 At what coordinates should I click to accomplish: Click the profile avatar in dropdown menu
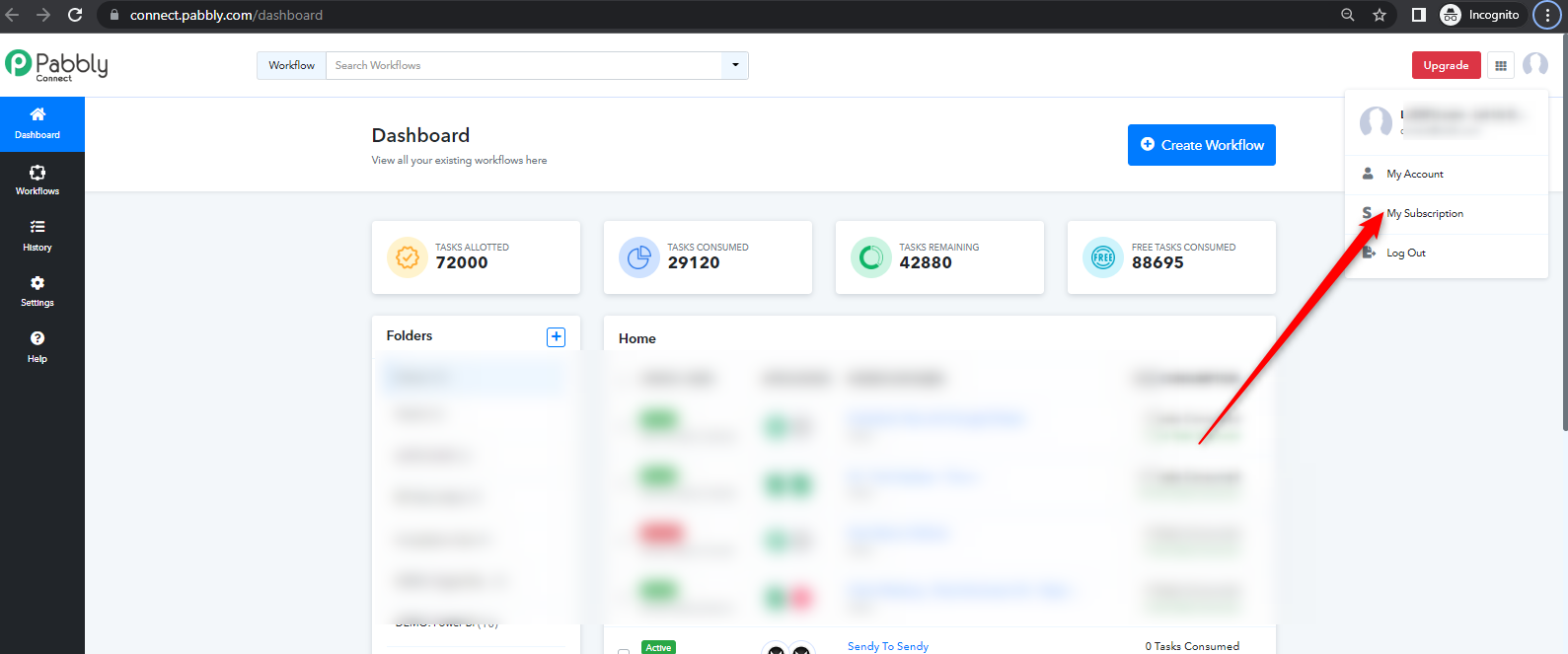[x=1376, y=122]
